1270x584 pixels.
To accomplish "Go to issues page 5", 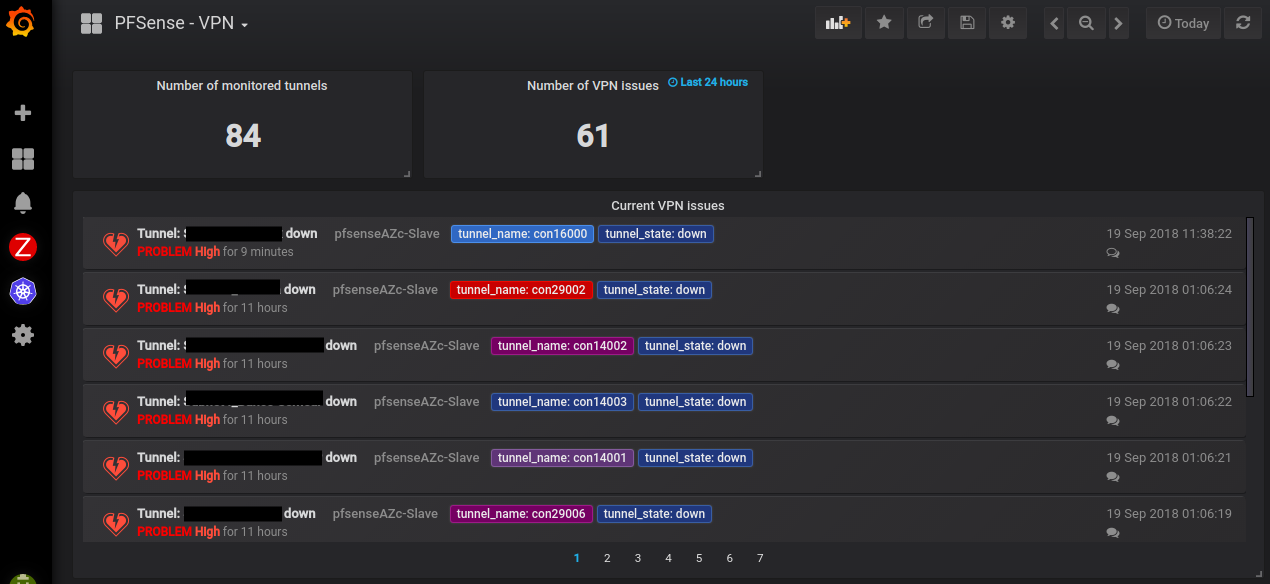I will (x=699, y=558).
